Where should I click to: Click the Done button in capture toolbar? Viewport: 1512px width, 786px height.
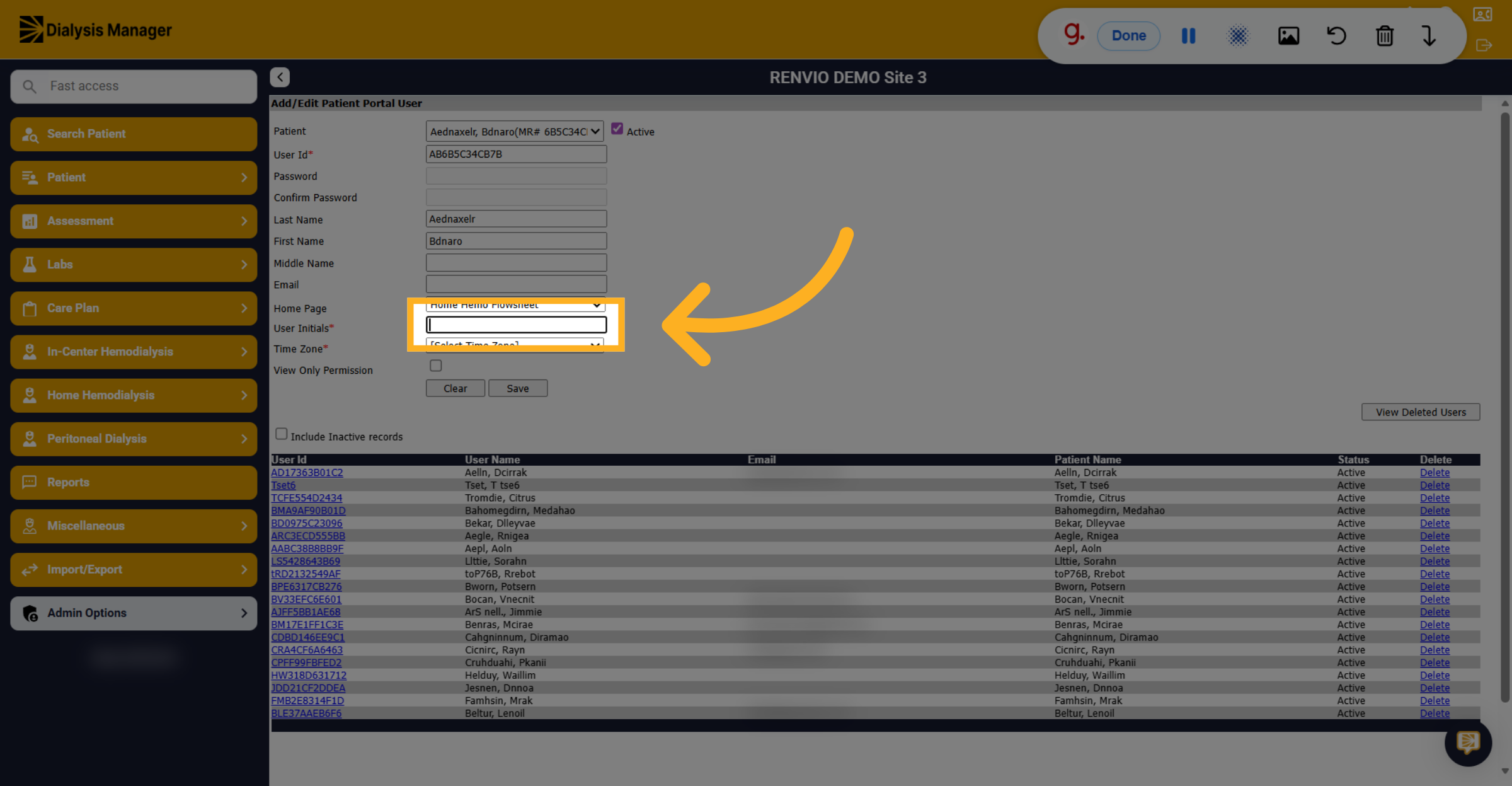(x=1128, y=36)
